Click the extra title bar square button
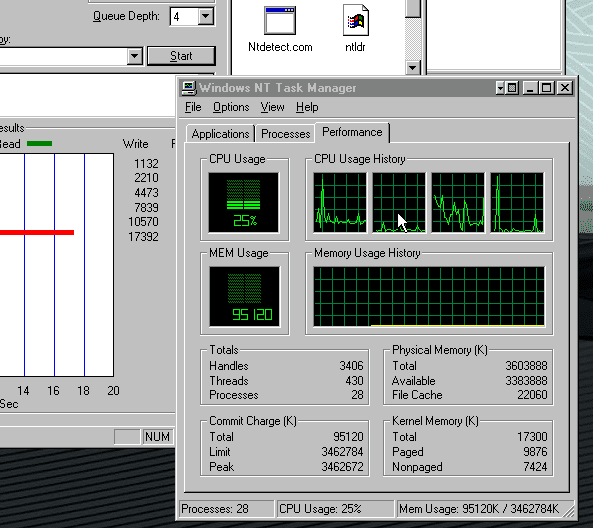Image resolution: width=593 pixels, height=528 pixels. click(x=512, y=88)
